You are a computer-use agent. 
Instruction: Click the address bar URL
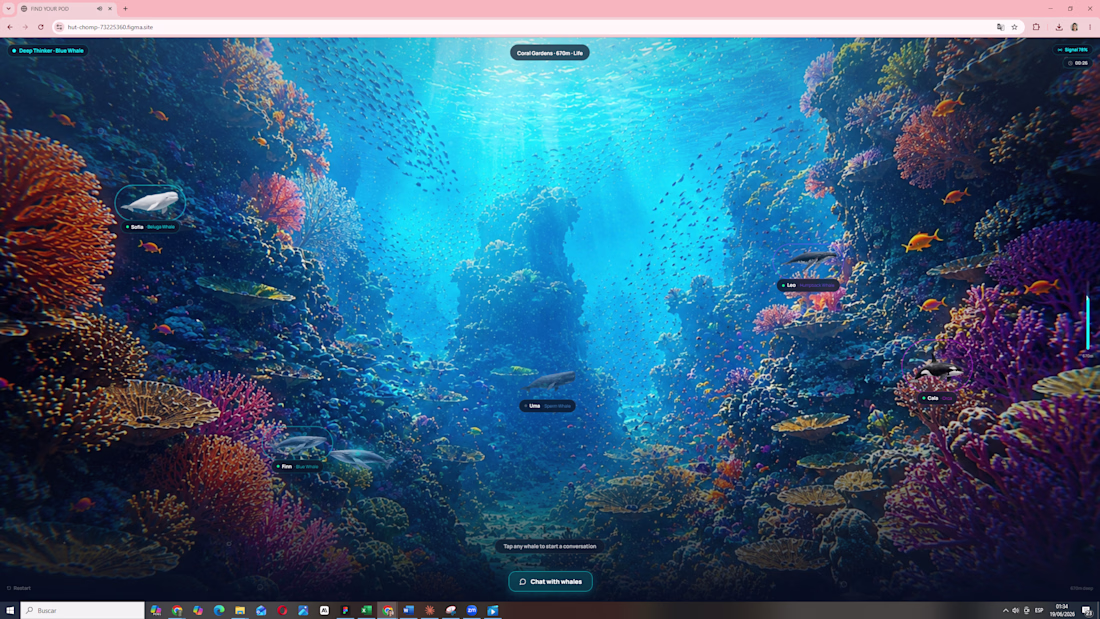tap(110, 27)
